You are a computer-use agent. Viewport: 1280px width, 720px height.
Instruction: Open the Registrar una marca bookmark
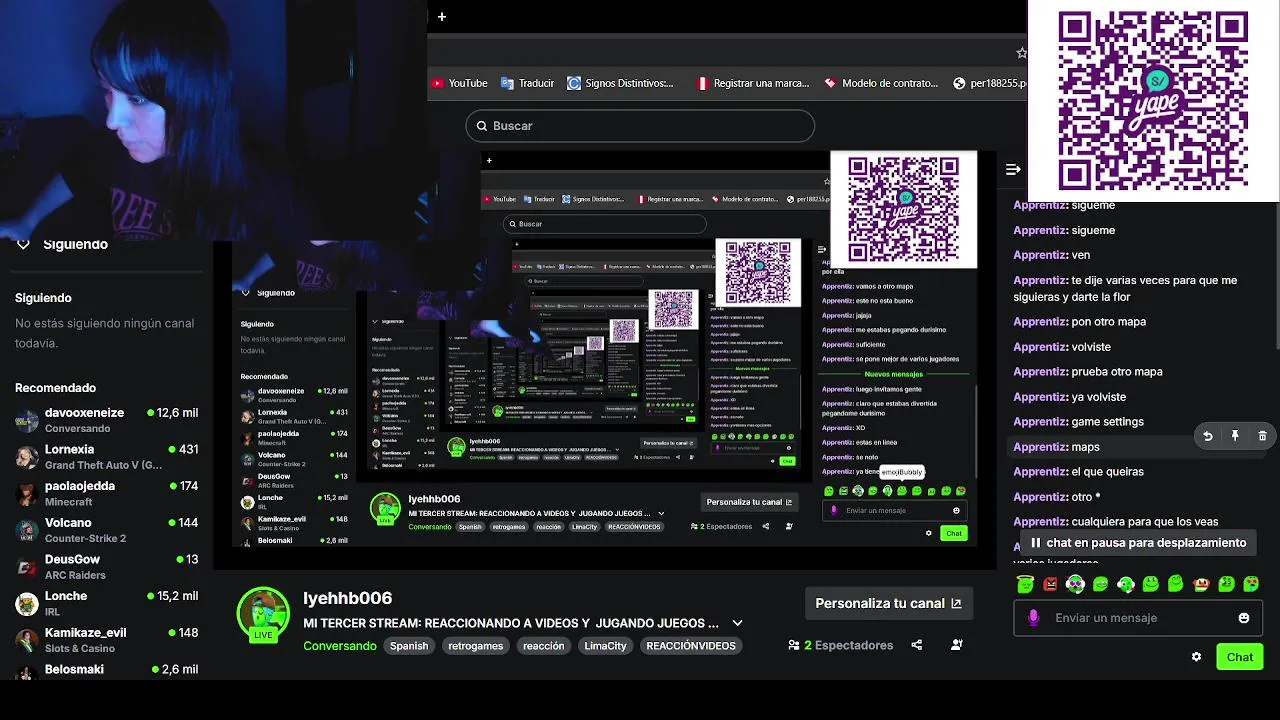(752, 83)
